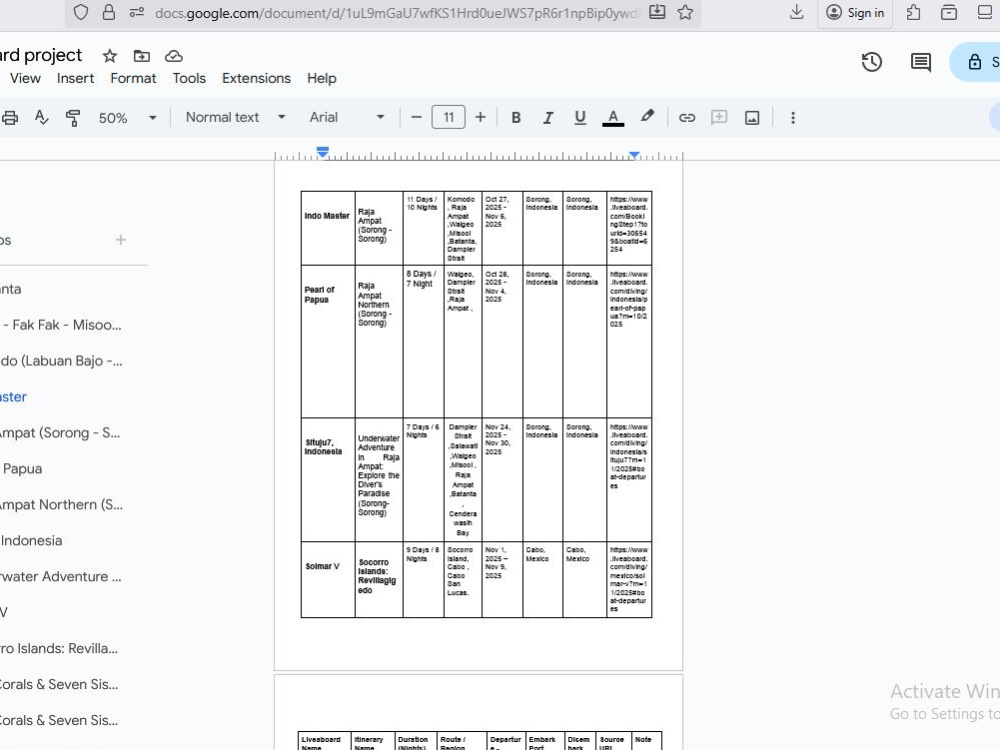This screenshot has width=1000, height=750.
Task: Open the Arial font dropdown
Action: [347, 117]
